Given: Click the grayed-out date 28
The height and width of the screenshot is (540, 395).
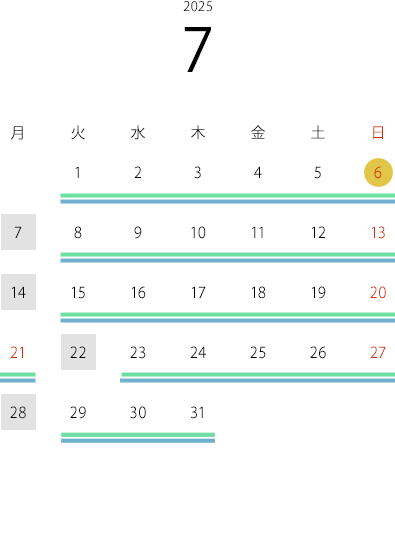Looking at the screenshot, I should click(18, 412).
